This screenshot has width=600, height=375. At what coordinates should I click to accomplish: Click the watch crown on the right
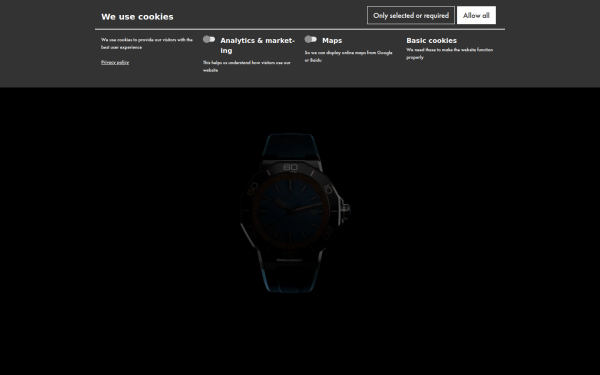pos(345,210)
